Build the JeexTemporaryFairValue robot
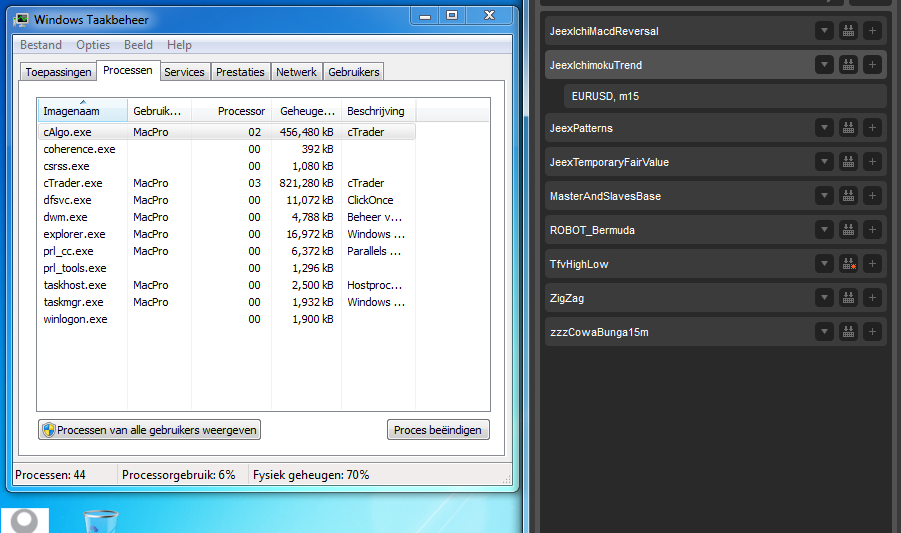The height and width of the screenshot is (533, 901). (x=848, y=162)
